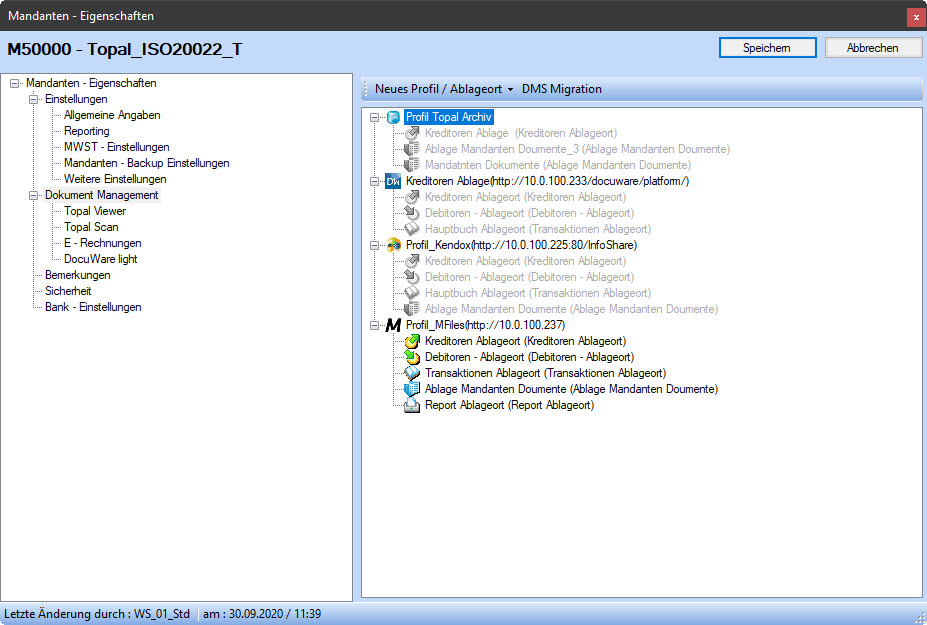
Task: Click the DocuWare Kreditoren Ablage profile icon
Action: pos(393,181)
